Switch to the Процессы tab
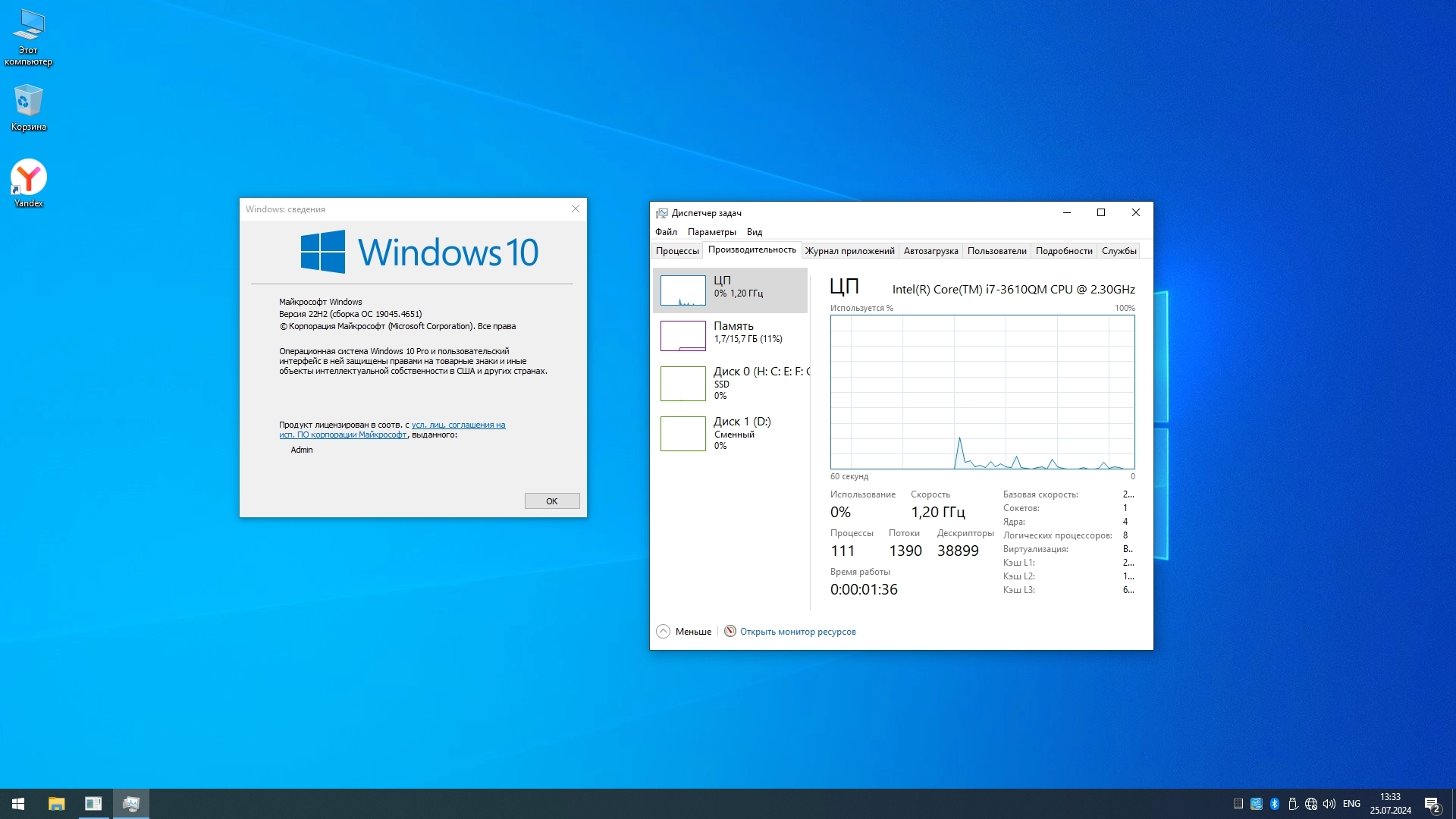This screenshot has height=819, width=1456. pos(676,251)
